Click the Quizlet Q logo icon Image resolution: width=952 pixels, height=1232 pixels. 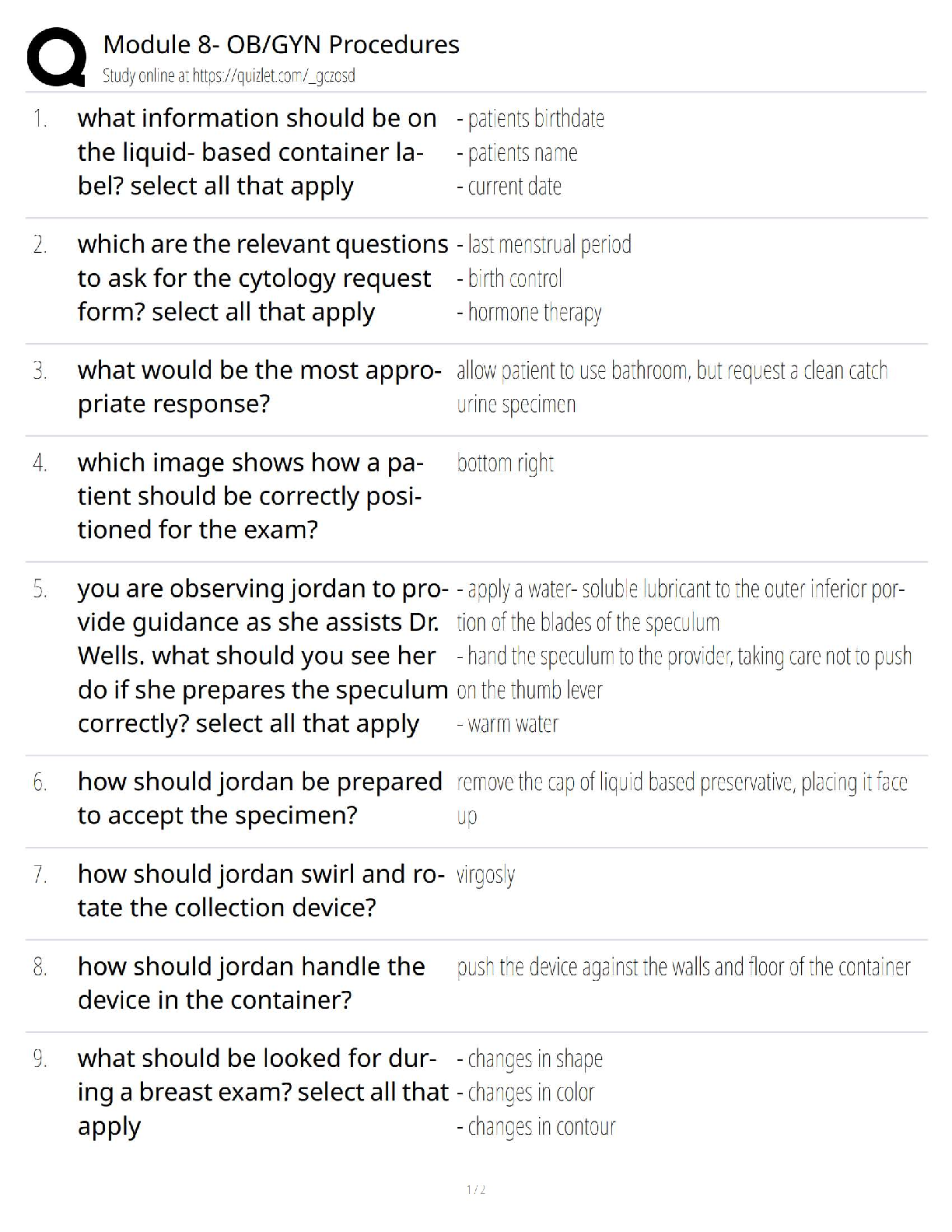(56, 57)
